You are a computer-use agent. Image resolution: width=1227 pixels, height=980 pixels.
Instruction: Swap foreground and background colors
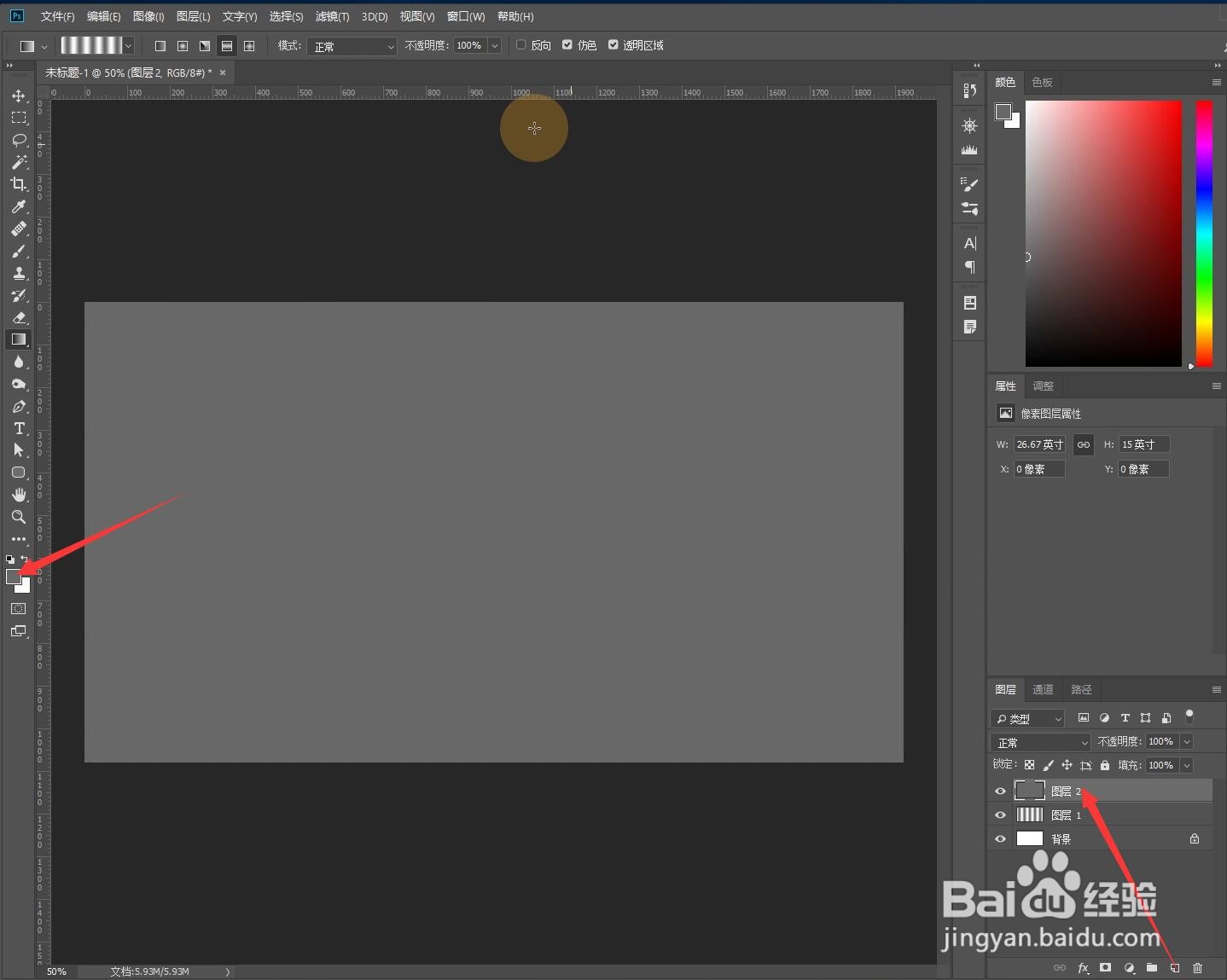[x=25, y=560]
